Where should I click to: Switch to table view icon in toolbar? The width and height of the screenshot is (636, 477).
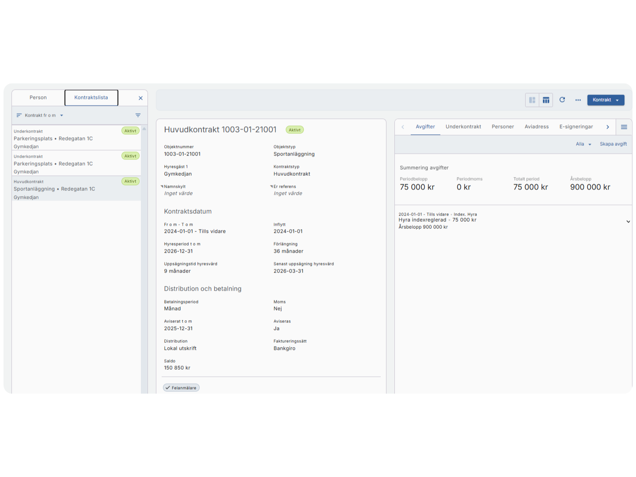546,100
